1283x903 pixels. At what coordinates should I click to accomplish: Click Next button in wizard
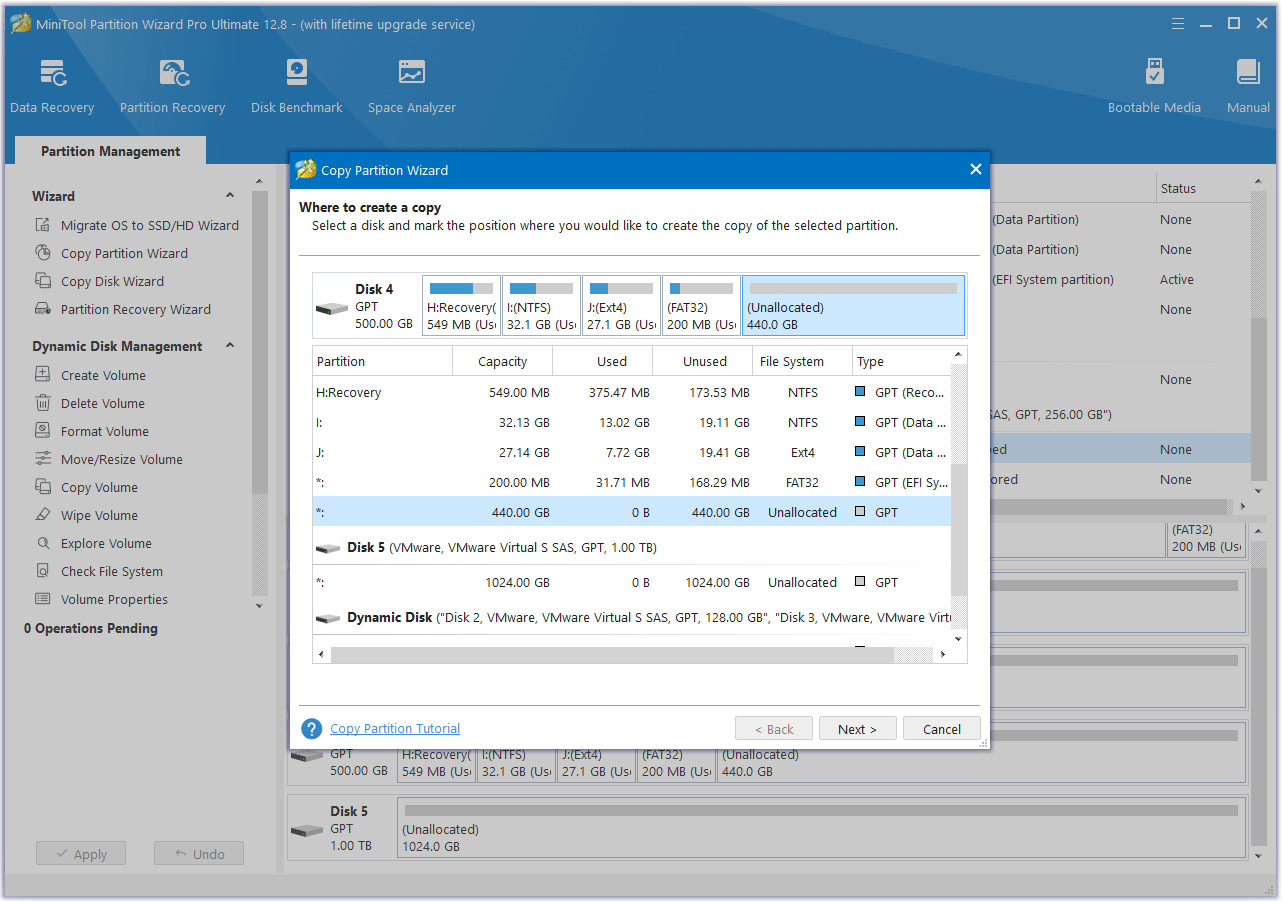[857, 729]
